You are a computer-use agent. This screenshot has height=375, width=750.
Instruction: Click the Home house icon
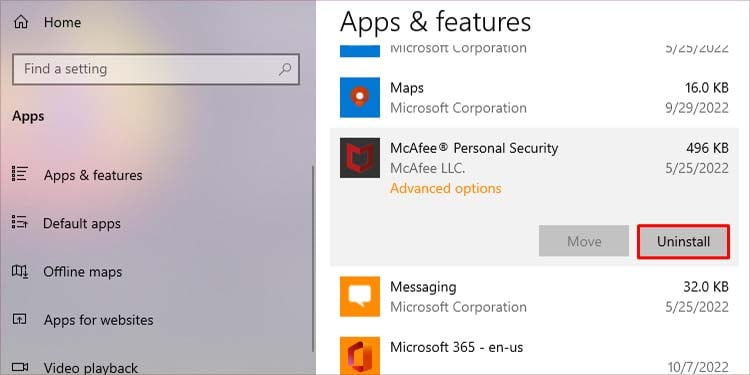coord(21,22)
